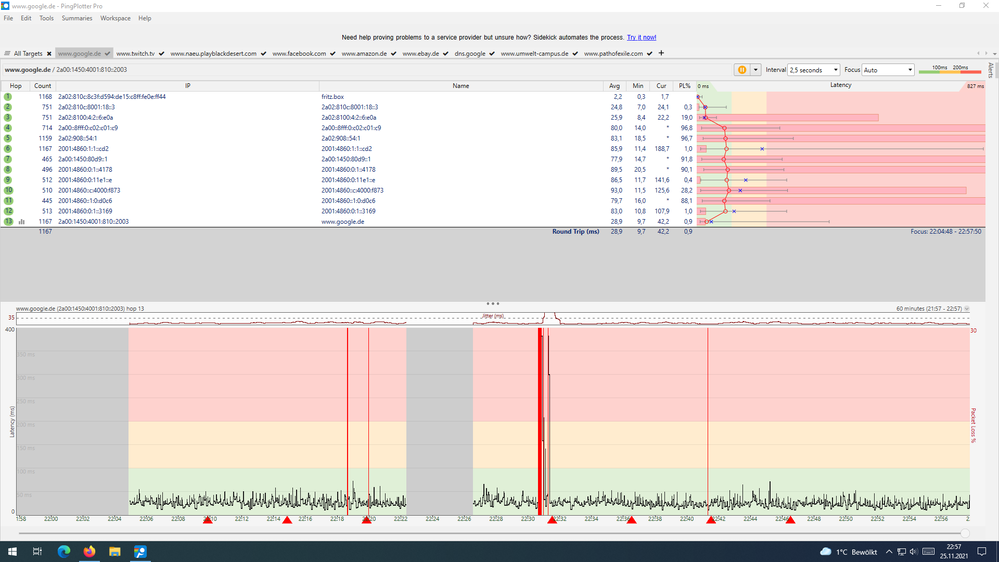
Task: Open Windows Start menu
Action: coord(12,551)
